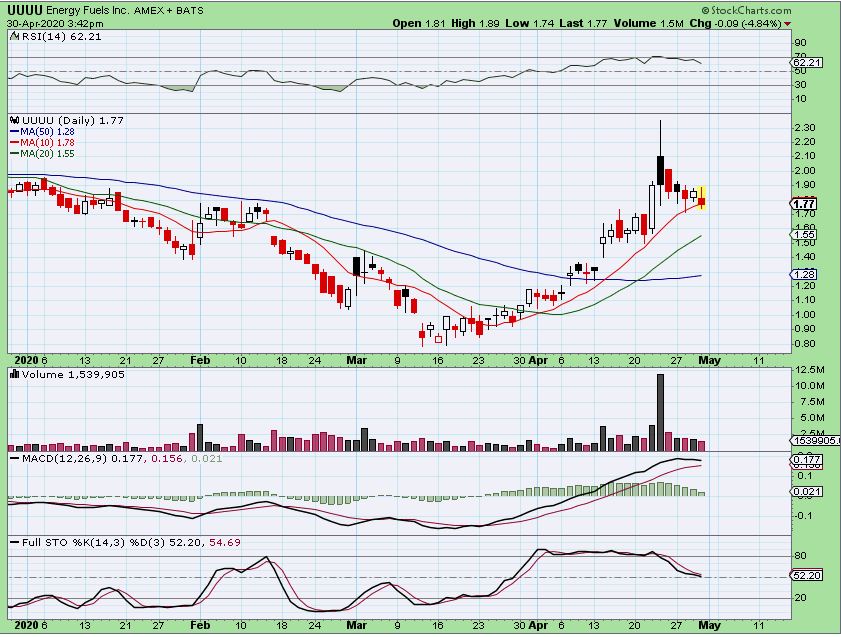Click the High 1.89 quote value
The height and width of the screenshot is (637, 841).
475,23
